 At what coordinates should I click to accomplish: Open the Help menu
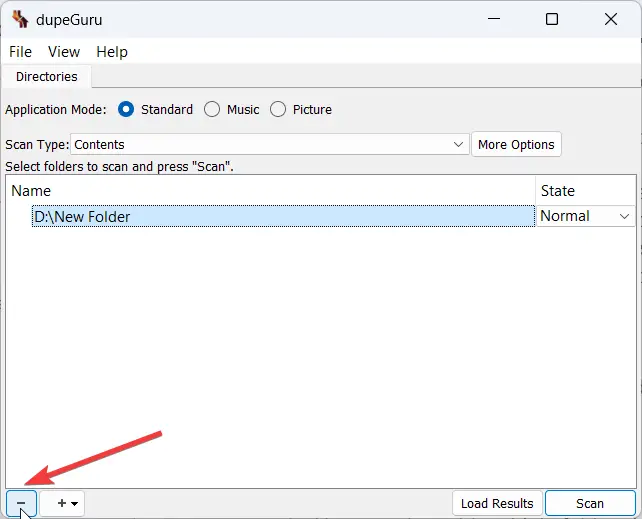[x=112, y=52]
